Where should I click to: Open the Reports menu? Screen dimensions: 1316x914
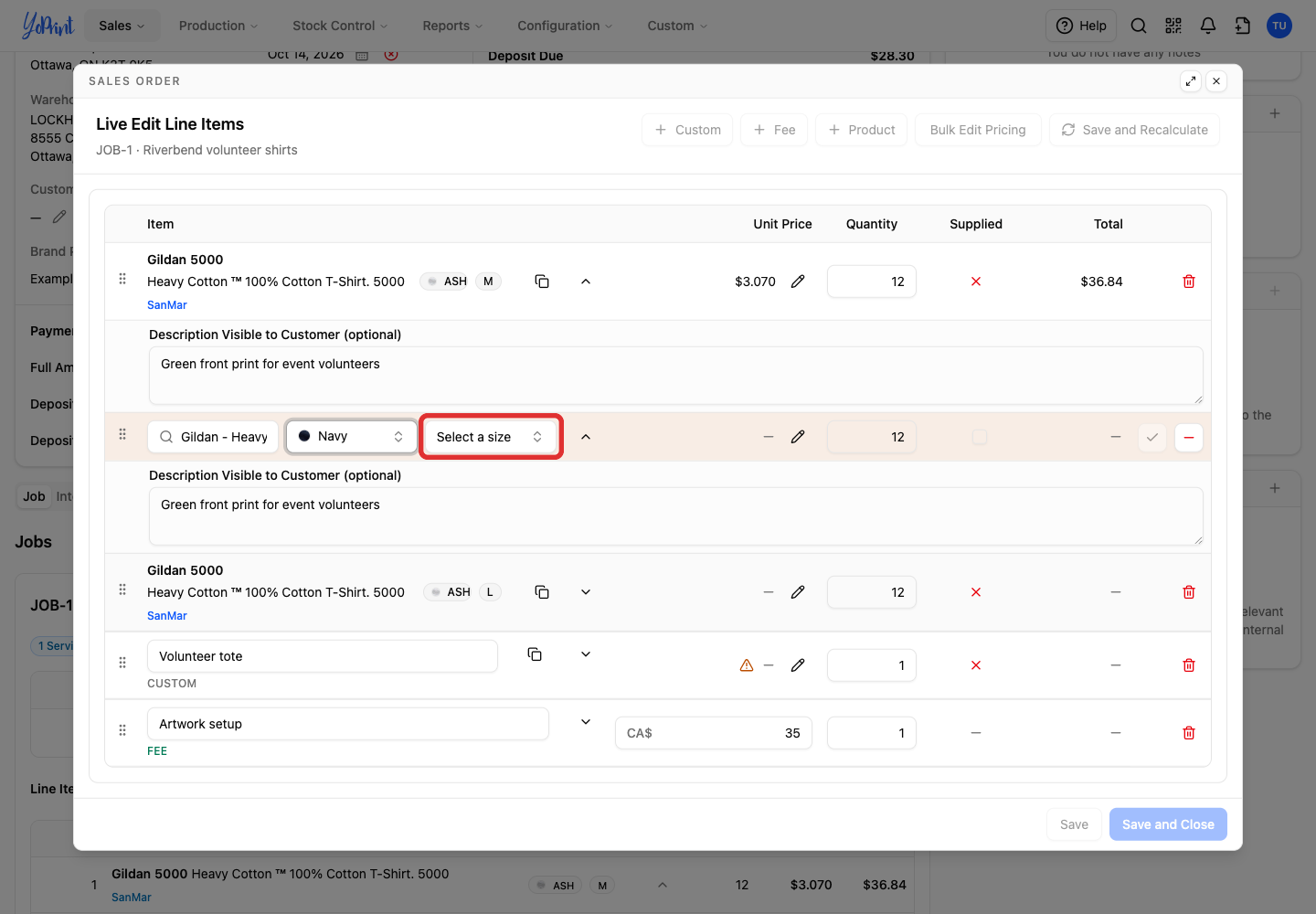(x=452, y=26)
